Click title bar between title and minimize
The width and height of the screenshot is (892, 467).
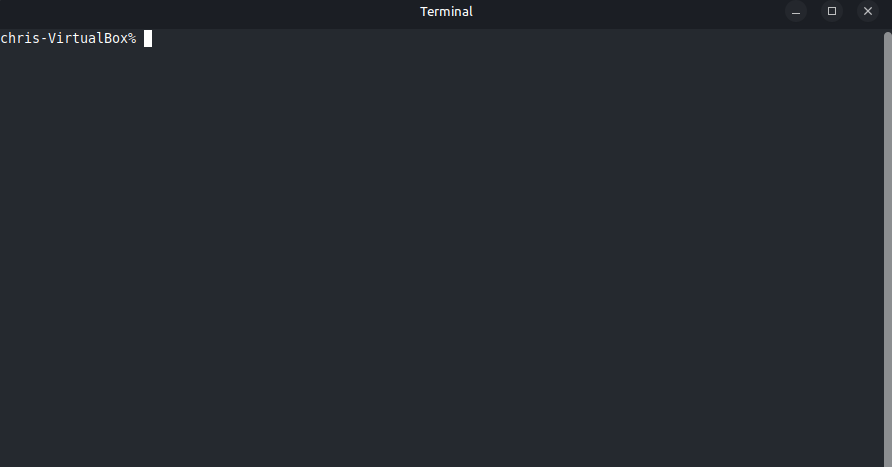[629, 11]
